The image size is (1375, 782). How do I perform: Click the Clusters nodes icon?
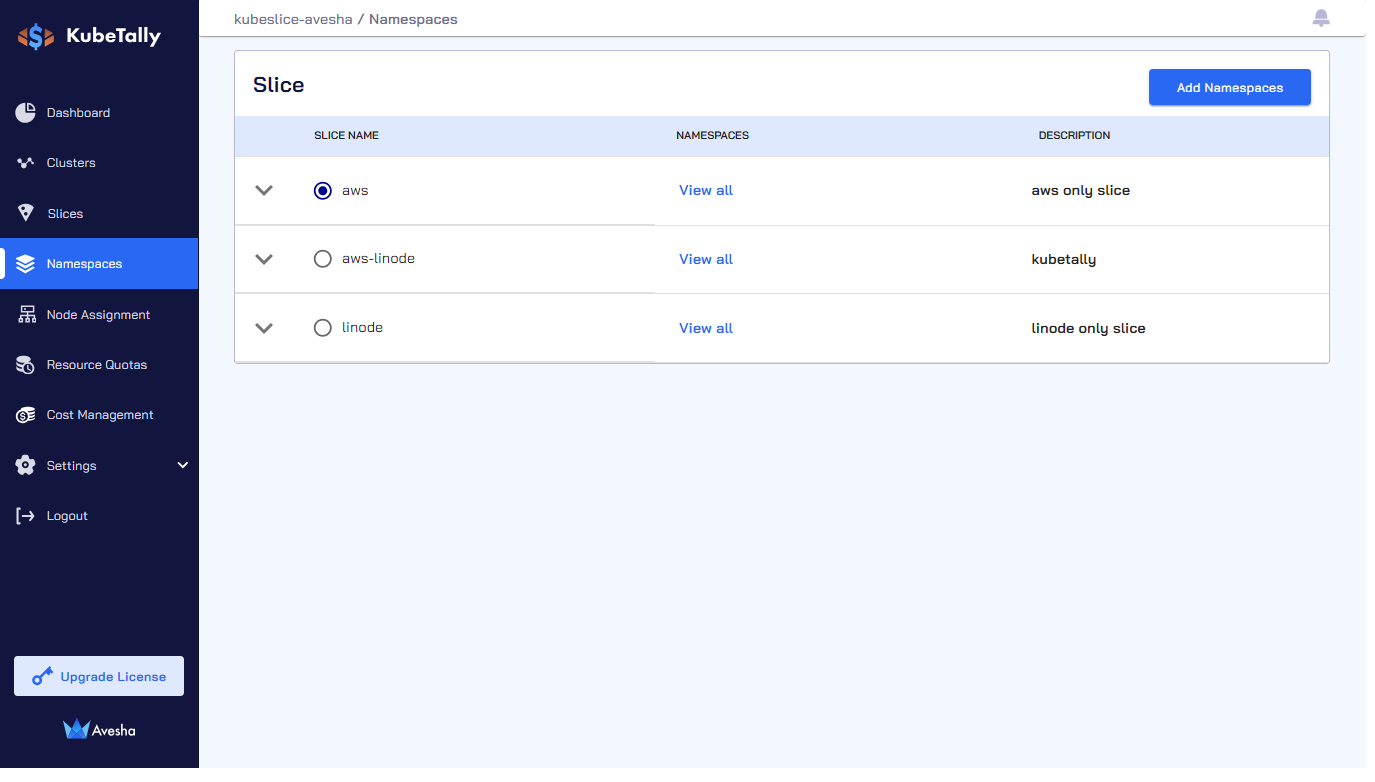coord(26,163)
